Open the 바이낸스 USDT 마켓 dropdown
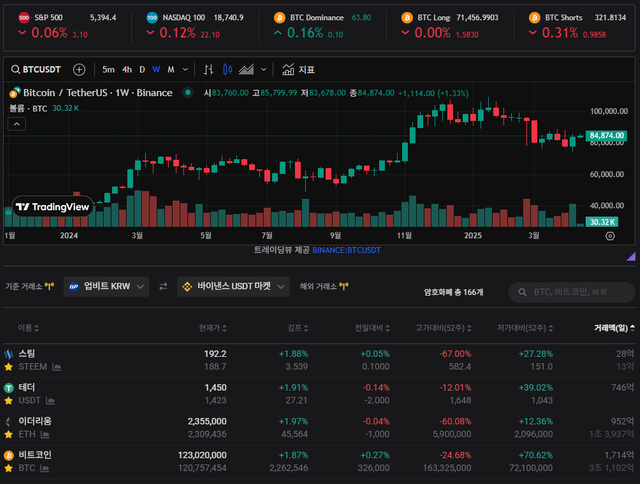The height and width of the screenshot is (484, 640). [233, 286]
